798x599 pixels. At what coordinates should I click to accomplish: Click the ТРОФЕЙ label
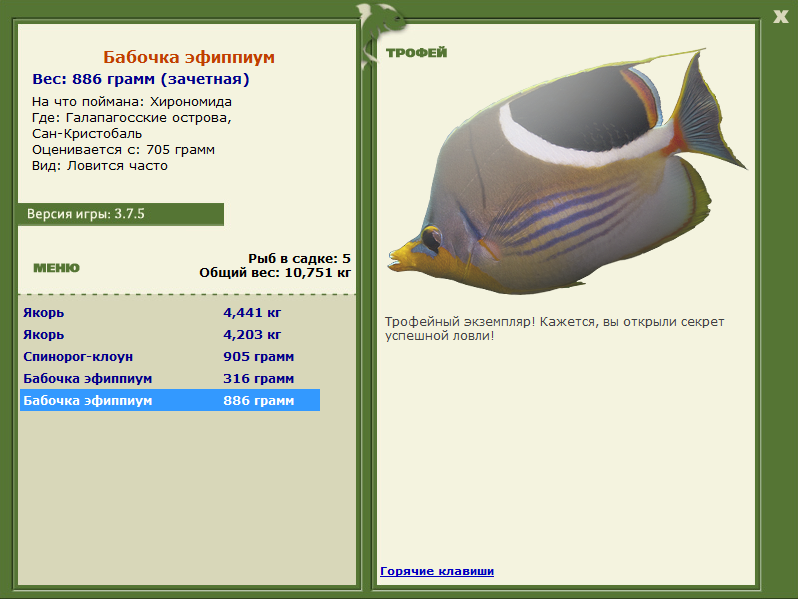click(x=416, y=52)
